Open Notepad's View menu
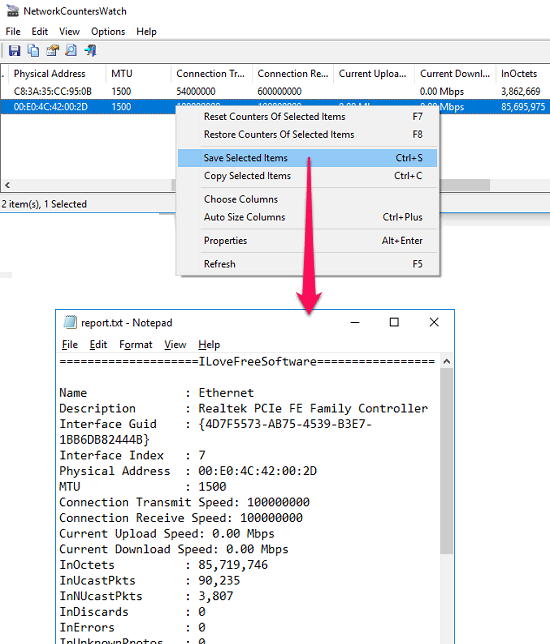550x644 pixels. [x=175, y=345]
